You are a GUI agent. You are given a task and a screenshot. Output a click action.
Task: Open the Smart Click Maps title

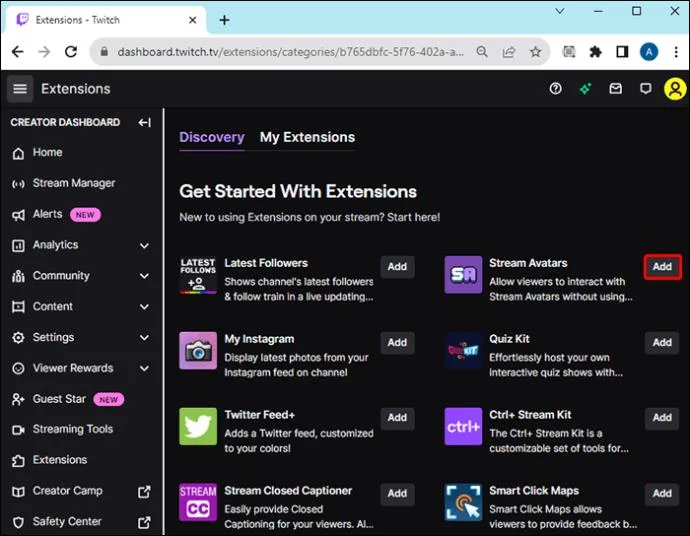tap(534, 491)
